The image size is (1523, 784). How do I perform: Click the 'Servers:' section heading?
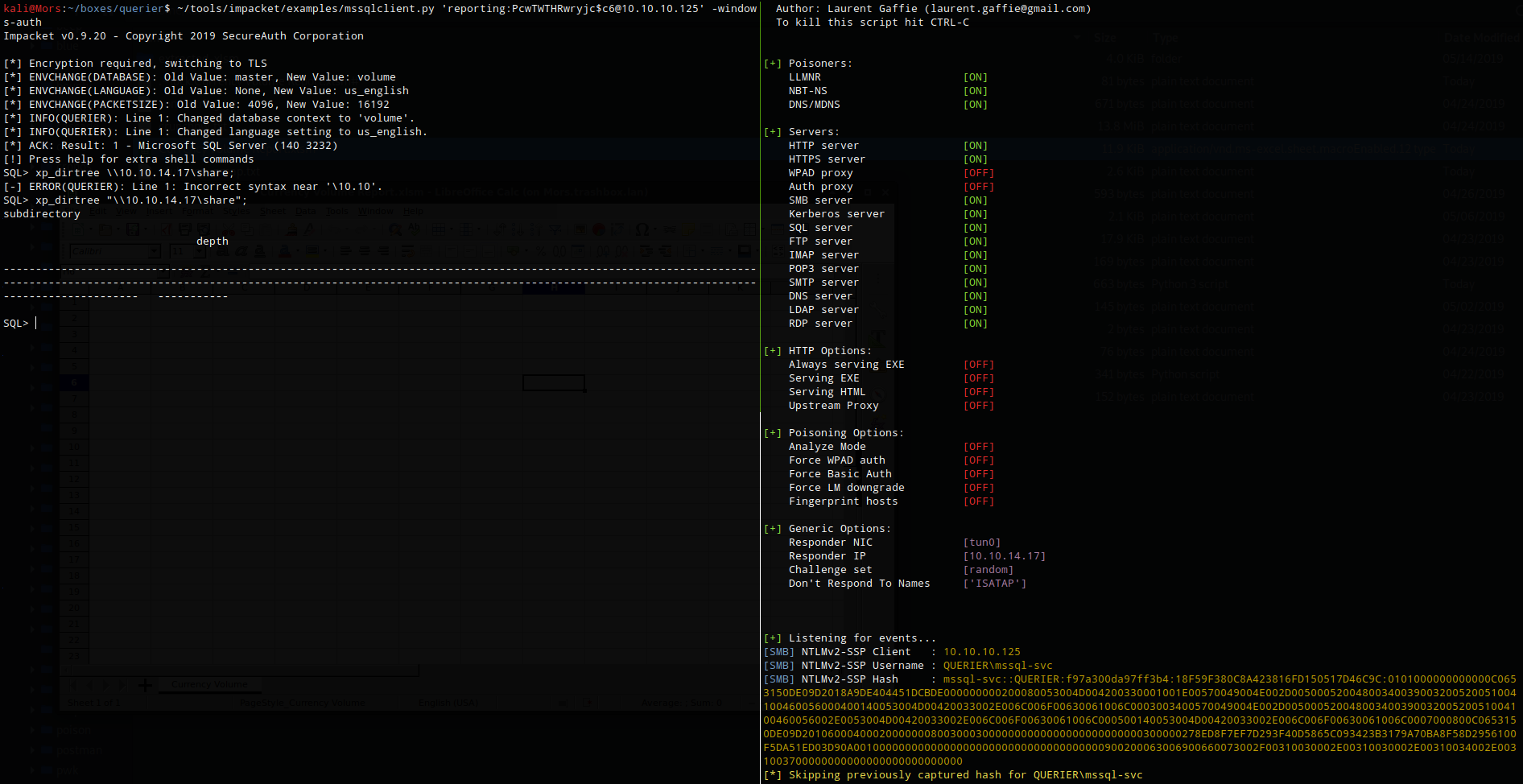(x=814, y=132)
